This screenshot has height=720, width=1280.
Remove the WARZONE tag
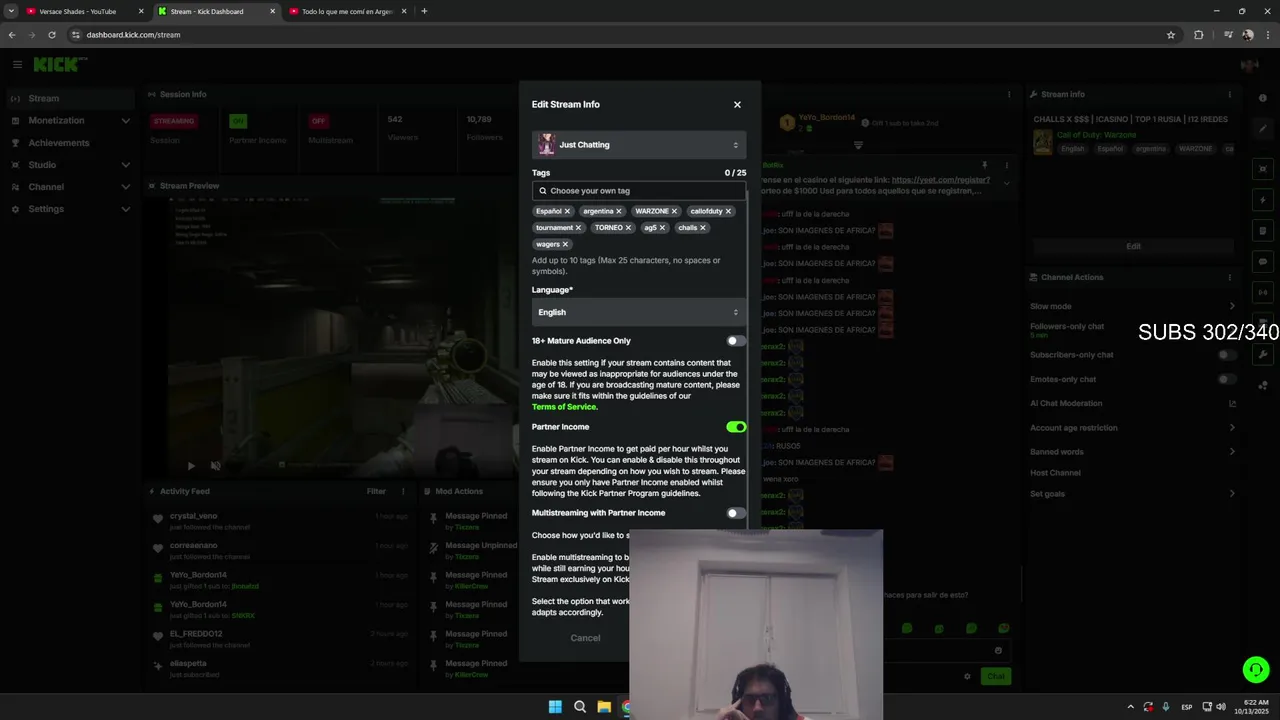click(674, 211)
